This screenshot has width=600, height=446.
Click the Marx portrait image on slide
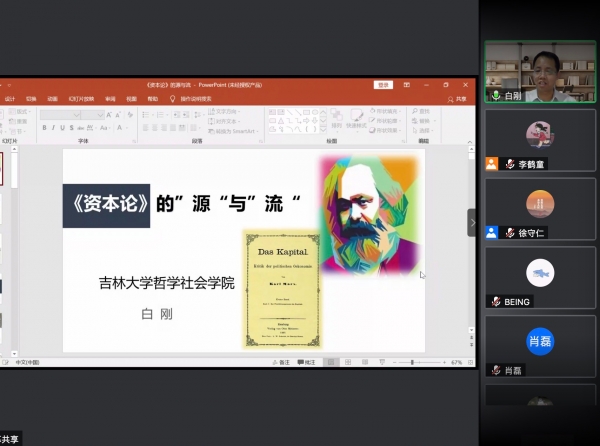coord(370,215)
